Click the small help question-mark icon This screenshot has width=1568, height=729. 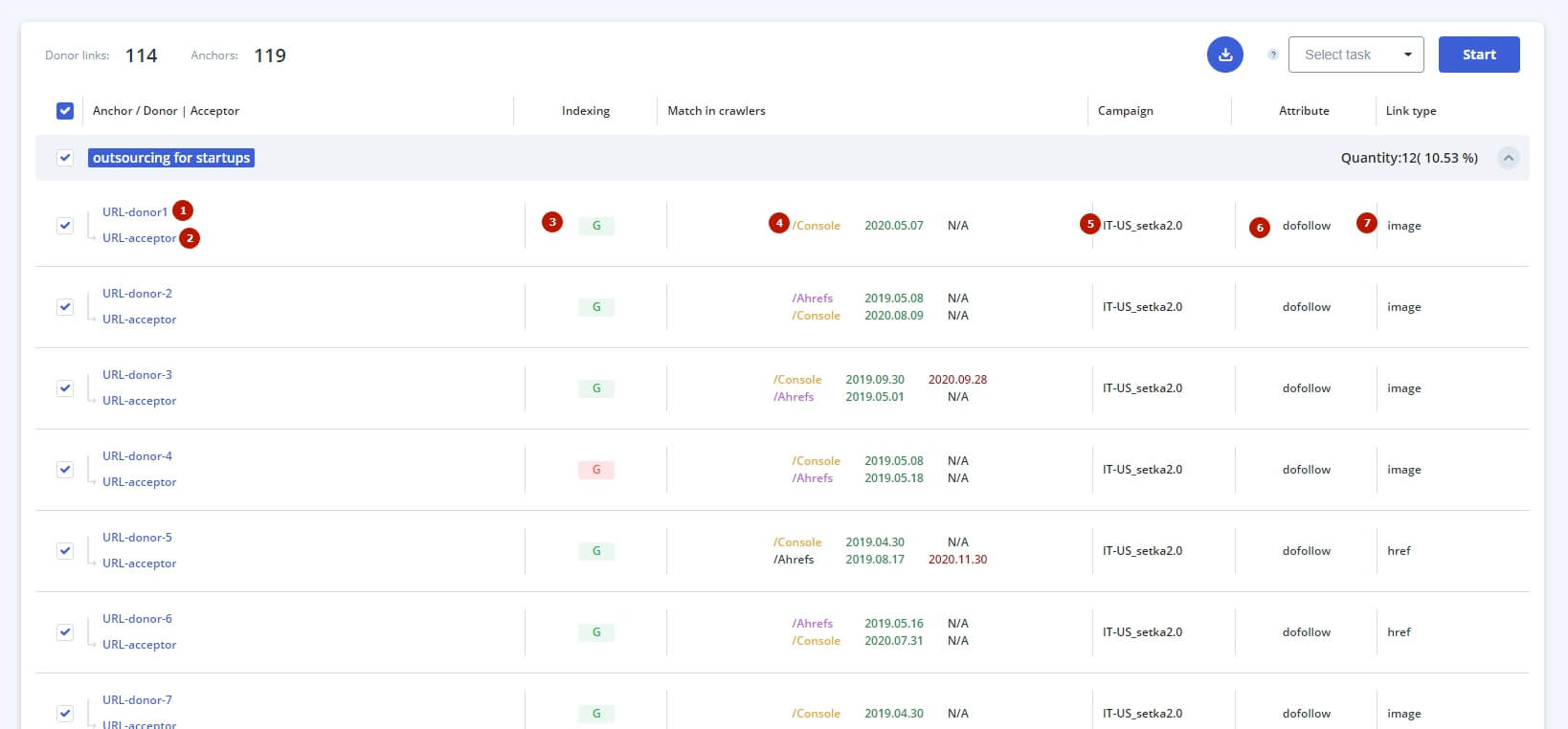click(1272, 55)
